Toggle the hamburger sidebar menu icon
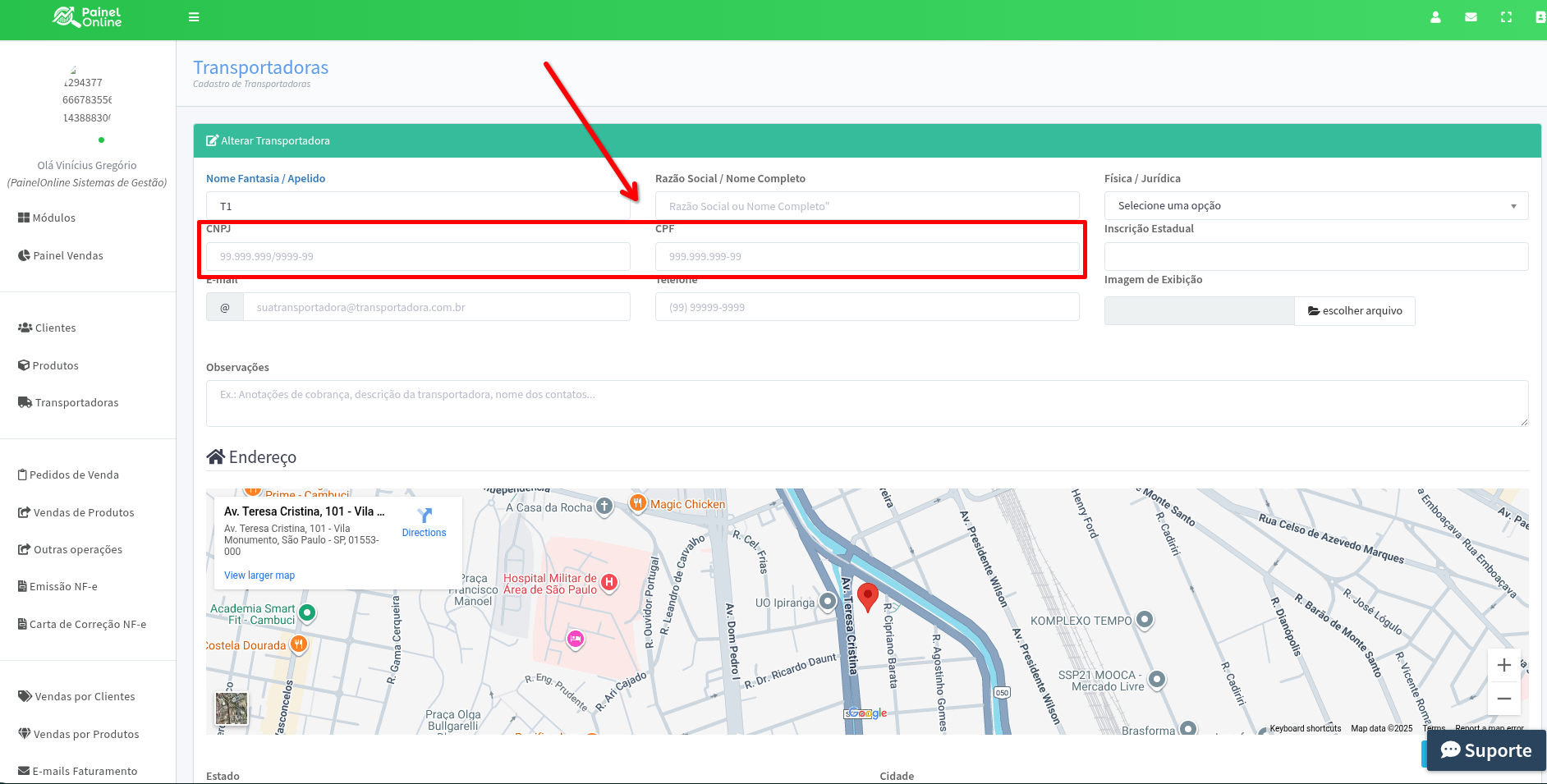 (194, 17)
